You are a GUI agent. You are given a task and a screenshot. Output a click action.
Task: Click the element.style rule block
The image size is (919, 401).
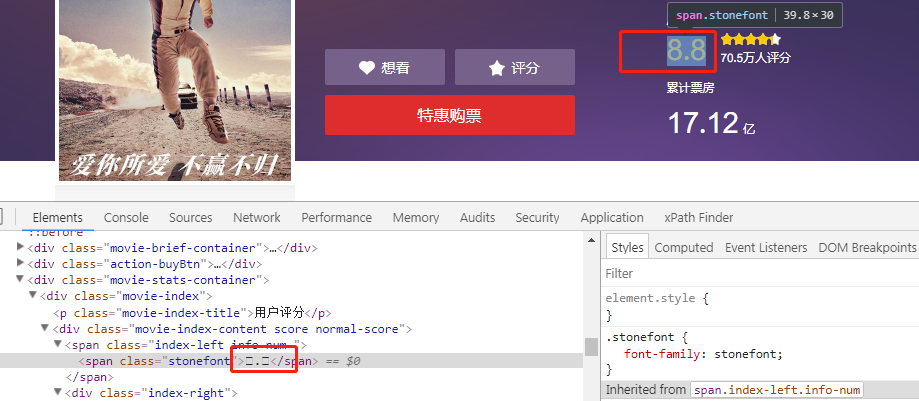[760, 307]
